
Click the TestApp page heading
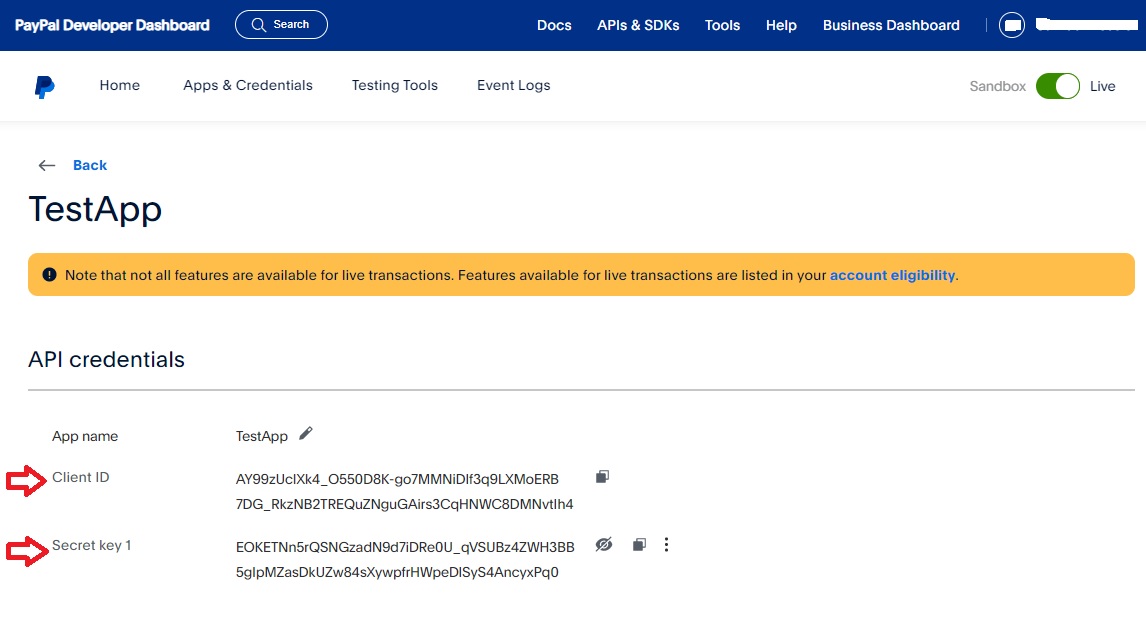click(95, 209)
